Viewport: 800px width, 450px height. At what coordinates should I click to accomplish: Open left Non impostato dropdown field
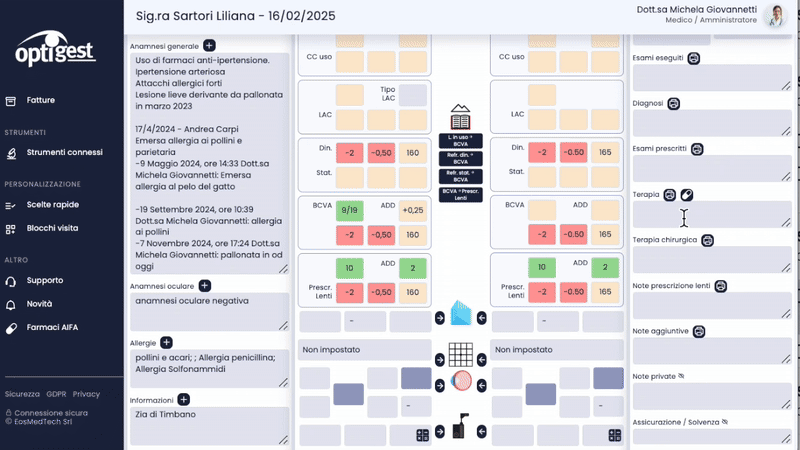(x=364, y=349)
